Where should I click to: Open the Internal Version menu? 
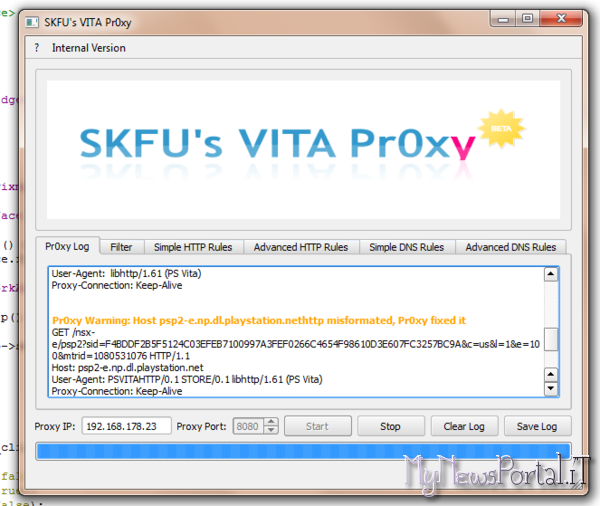(89, 48)
